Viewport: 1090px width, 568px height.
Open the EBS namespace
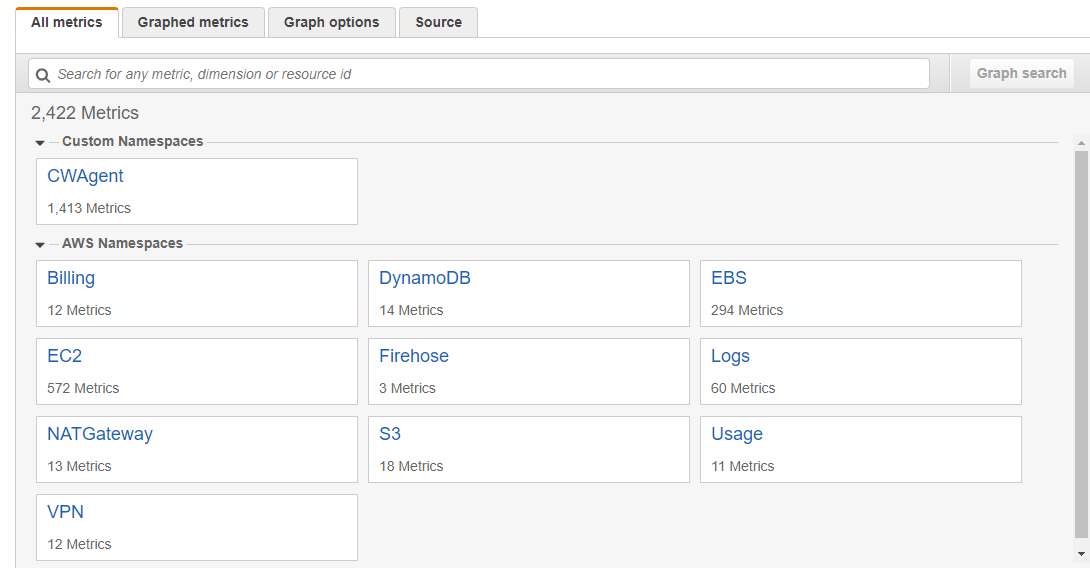[729, 278]
